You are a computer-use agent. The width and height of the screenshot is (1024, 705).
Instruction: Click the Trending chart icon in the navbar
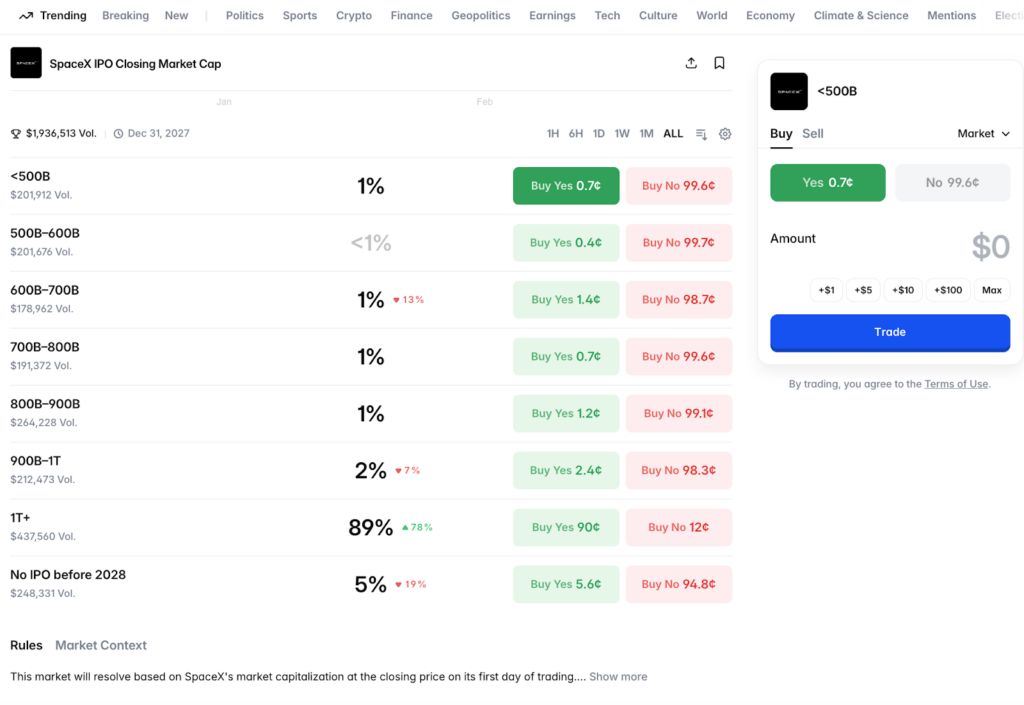coord(25,15)
